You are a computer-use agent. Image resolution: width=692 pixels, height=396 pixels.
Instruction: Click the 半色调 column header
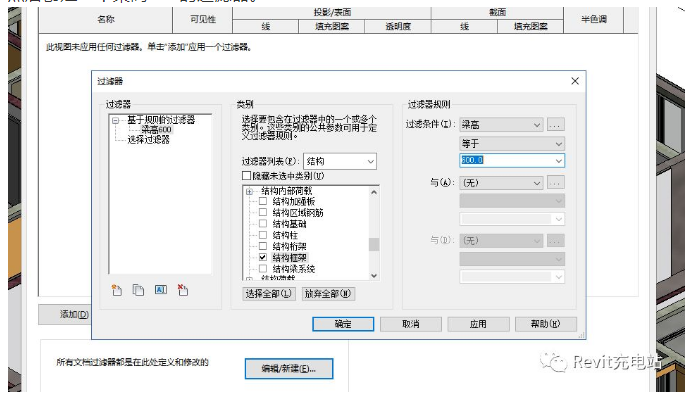(594, 19)
